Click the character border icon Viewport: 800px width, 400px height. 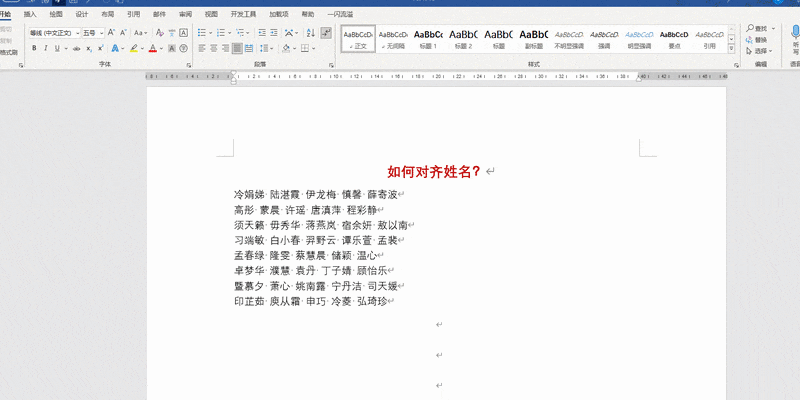click(x=183, y=33)
